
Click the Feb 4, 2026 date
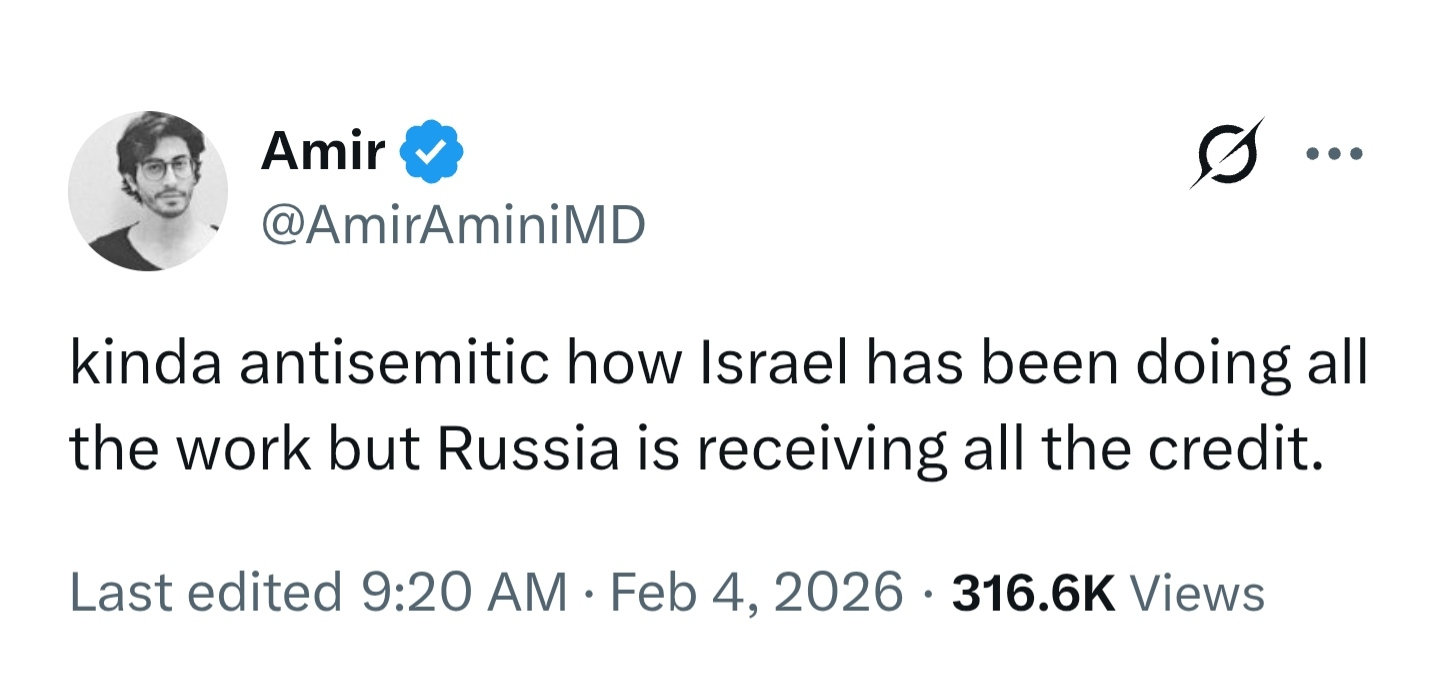751,593
